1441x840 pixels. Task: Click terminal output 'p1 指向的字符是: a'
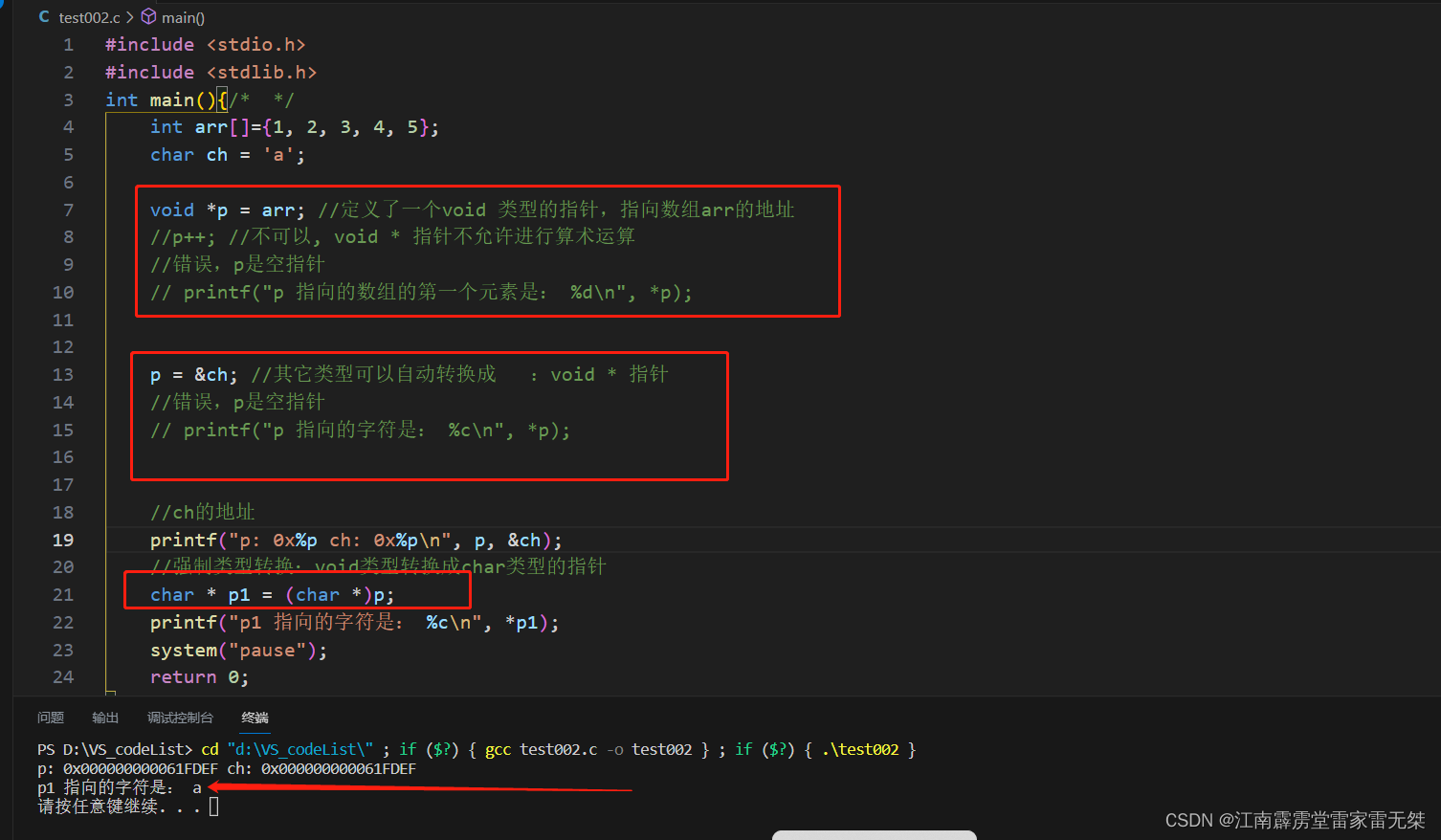(x=120, y=787)
